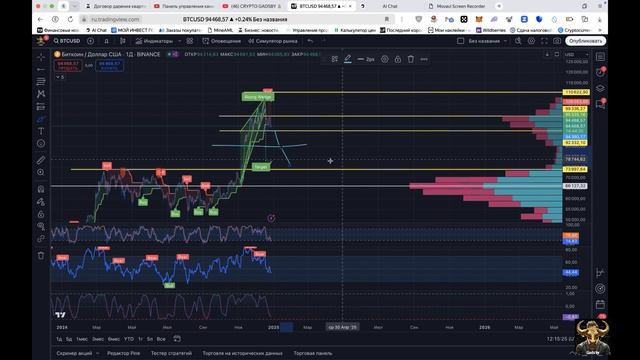Open the go to date icon
The width and height of the screenshot is (640, 360).
click(177, 339)
